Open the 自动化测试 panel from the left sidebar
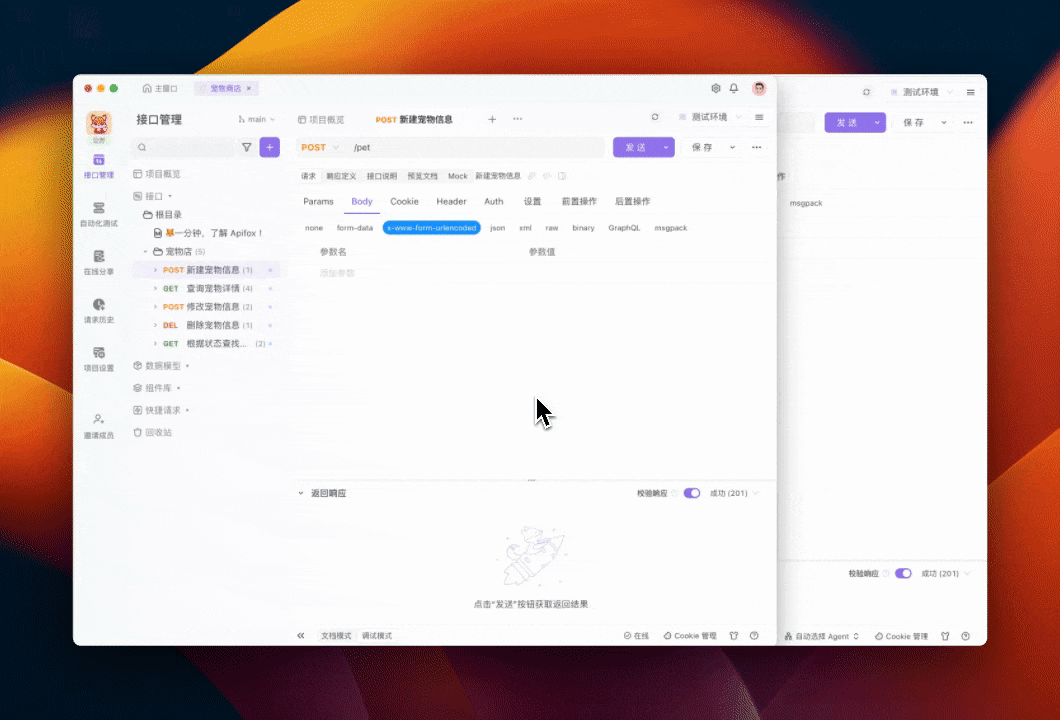Screen dimensions: 1060x720 coord(99,214)
